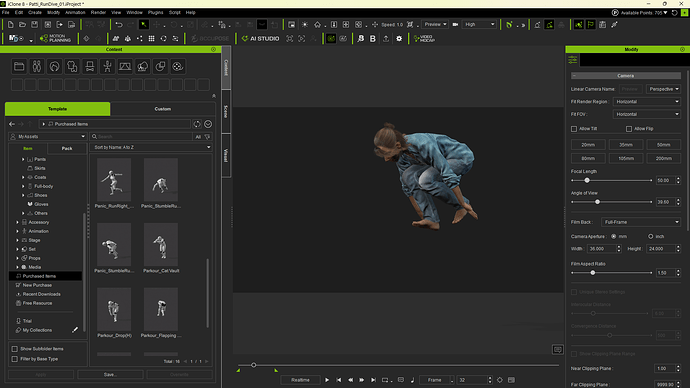This screenshot has width=690, height=388.
Task: Adjust the Angle of View slider
Action: click(x=597, y=202)
